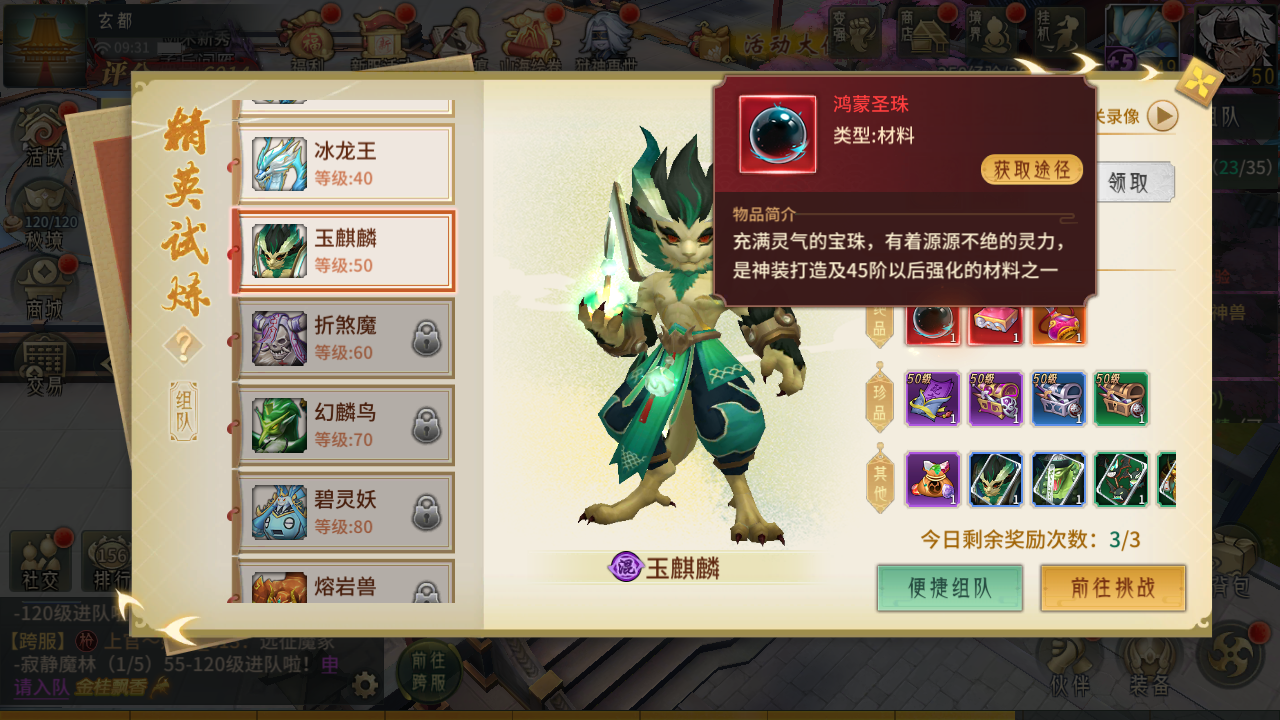This screenshot has width=1280, height=720.
Task: Open chat settings gear icon
Action: point(366,685)
